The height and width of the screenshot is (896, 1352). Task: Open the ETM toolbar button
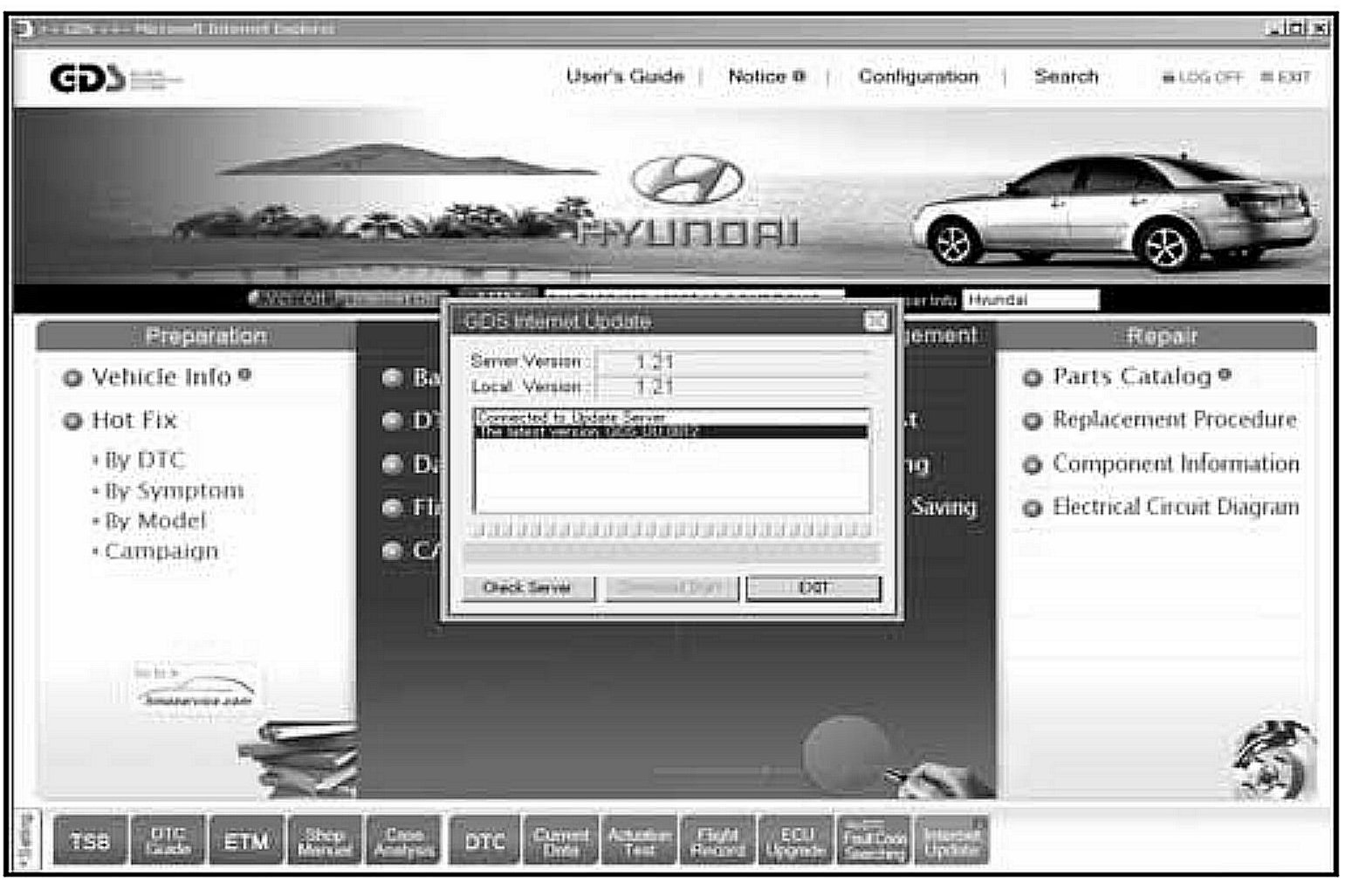point(246,840)
